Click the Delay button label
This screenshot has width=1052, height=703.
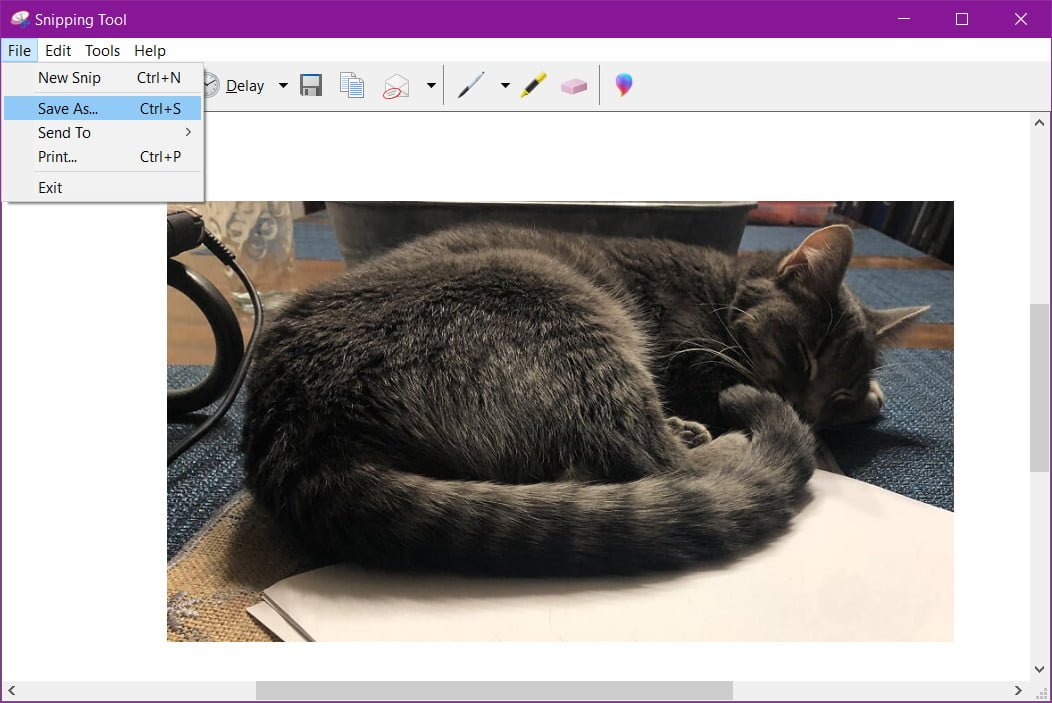244,86
